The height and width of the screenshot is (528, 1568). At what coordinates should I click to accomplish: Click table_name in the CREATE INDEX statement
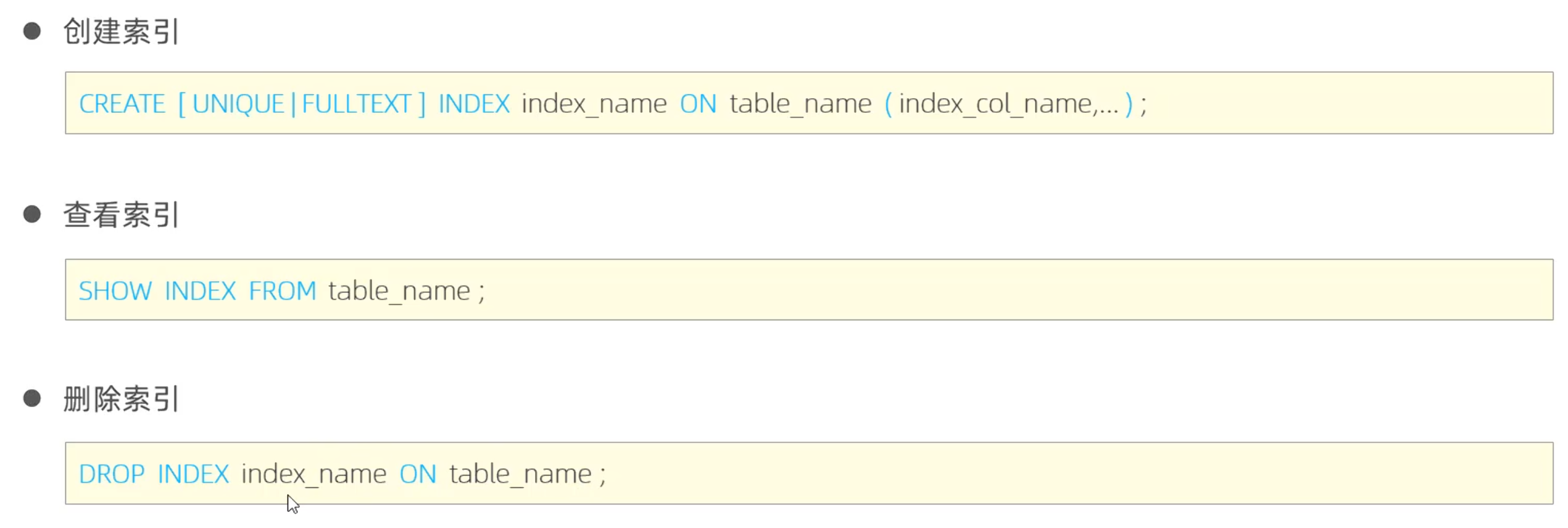pos(800,104)
